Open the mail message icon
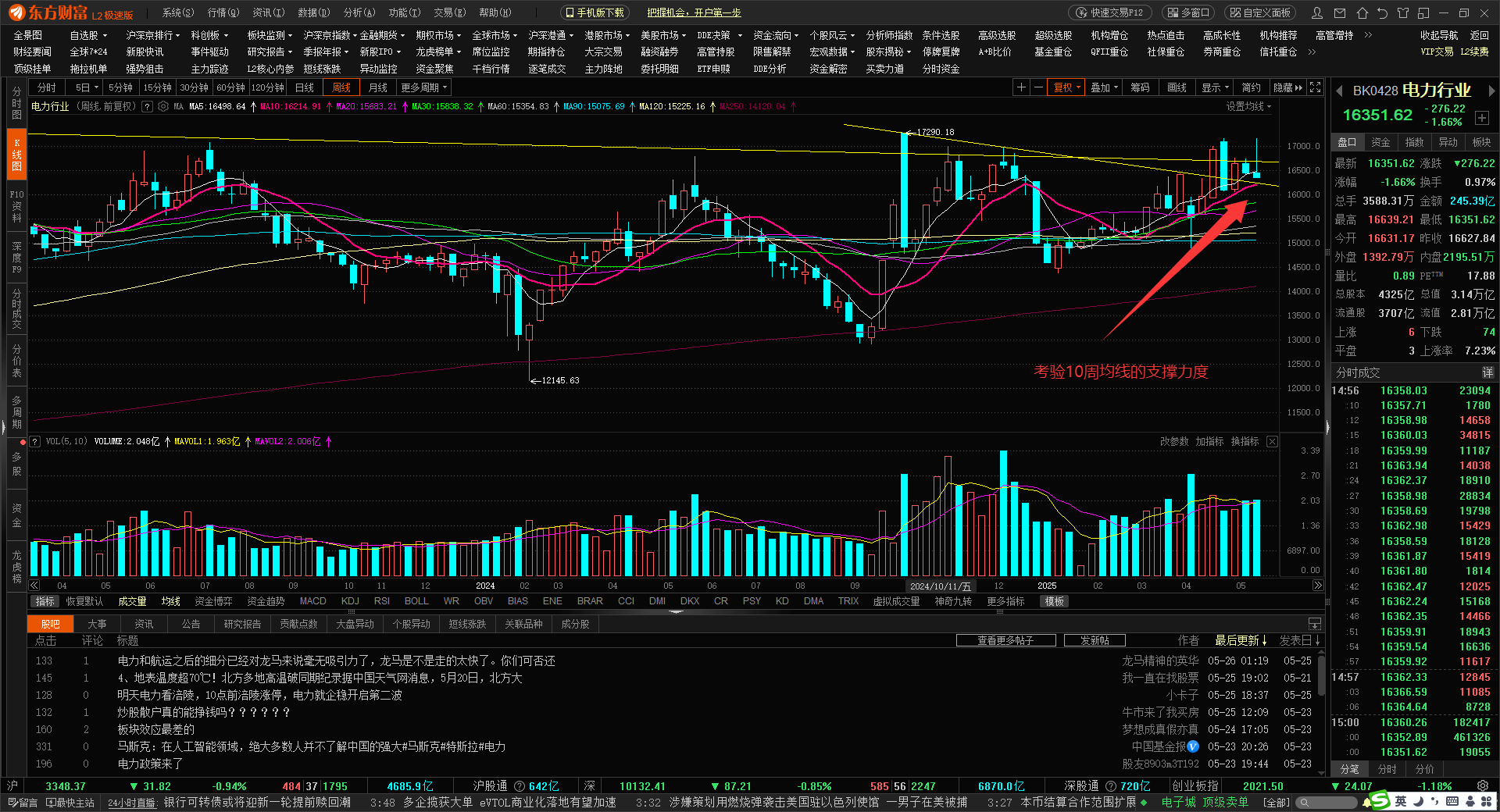 1341,13
